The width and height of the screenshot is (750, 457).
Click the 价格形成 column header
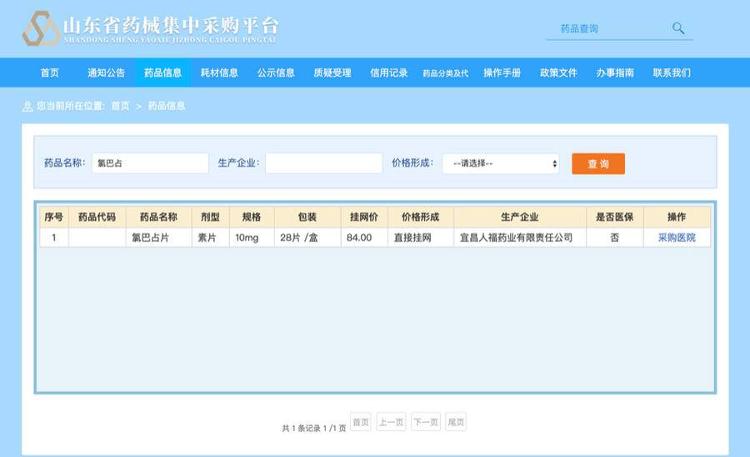pos(420,217)
